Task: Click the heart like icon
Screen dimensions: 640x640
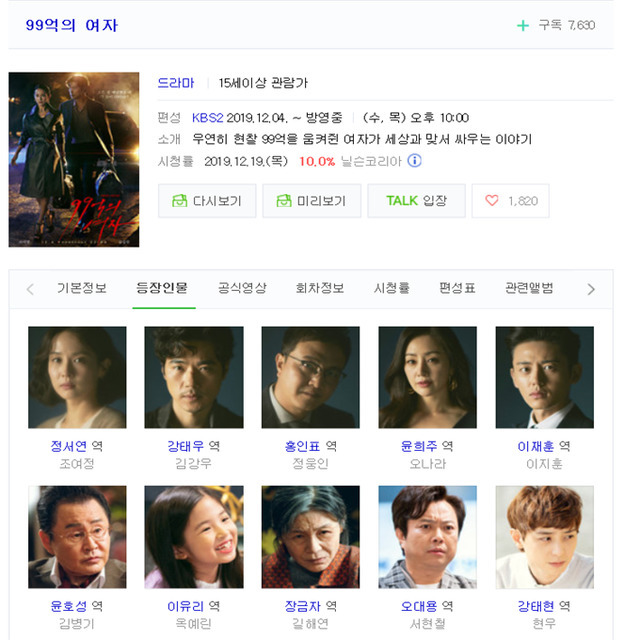Action: coord(492,200)
